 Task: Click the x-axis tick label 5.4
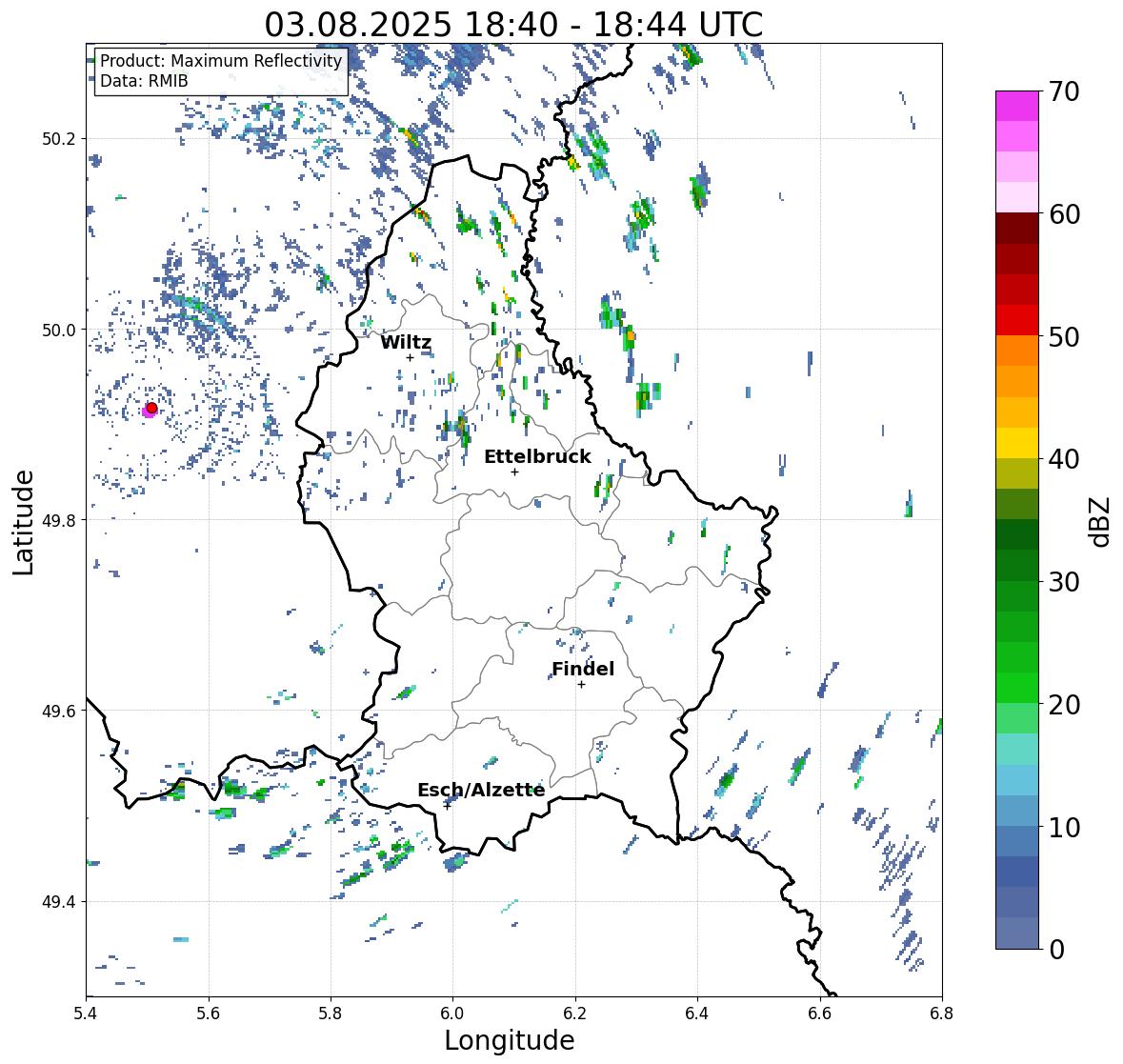86,1013
